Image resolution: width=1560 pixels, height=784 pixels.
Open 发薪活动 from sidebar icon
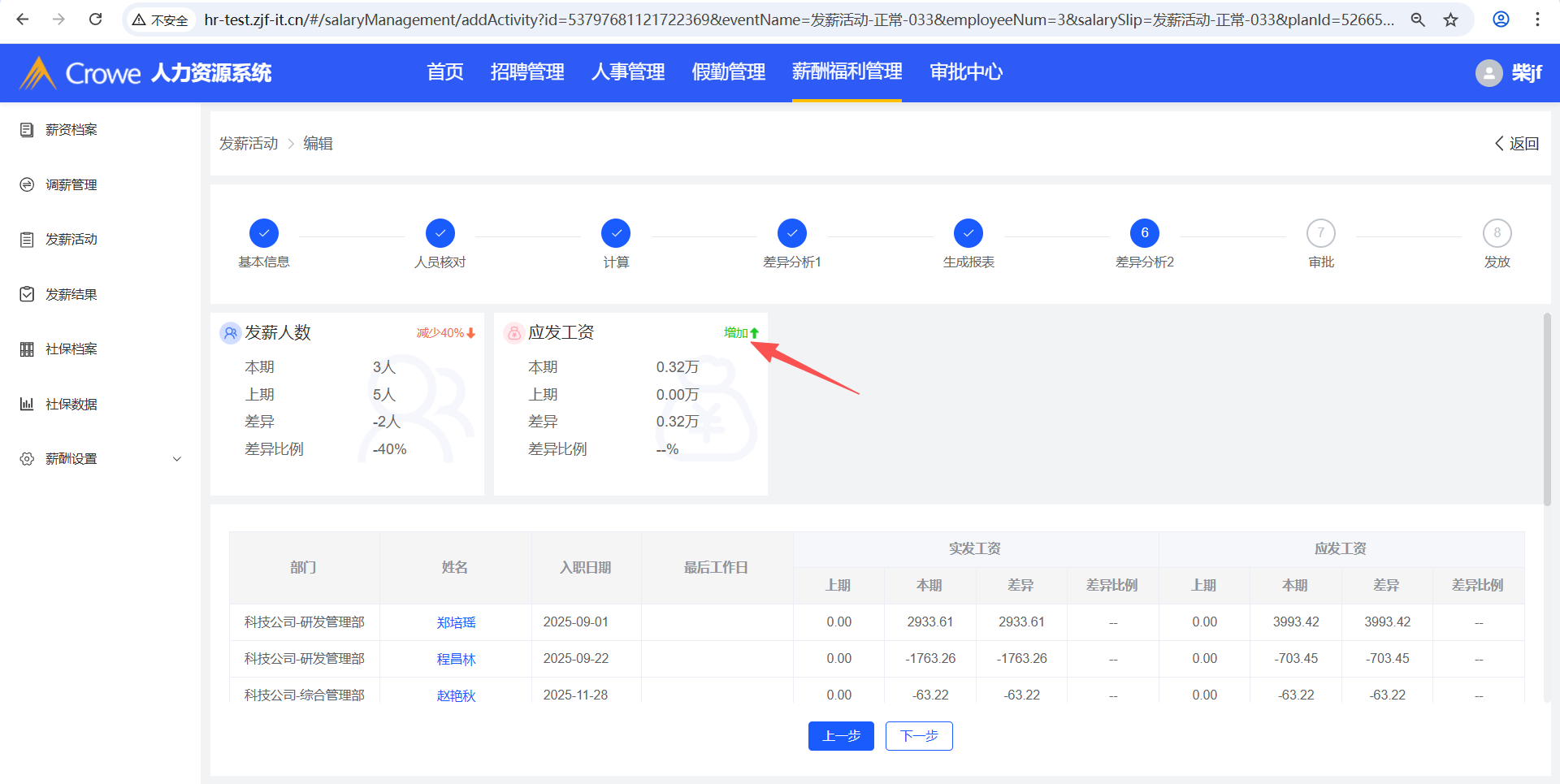[x=27, y=240]
